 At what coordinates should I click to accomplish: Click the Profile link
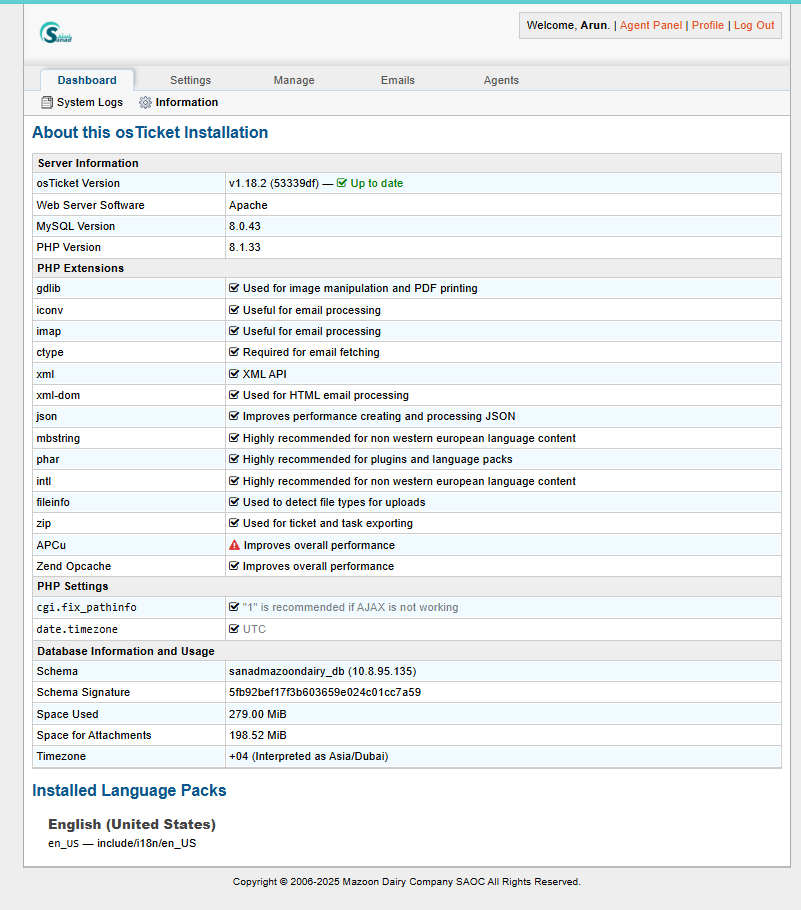pos(708,26)
